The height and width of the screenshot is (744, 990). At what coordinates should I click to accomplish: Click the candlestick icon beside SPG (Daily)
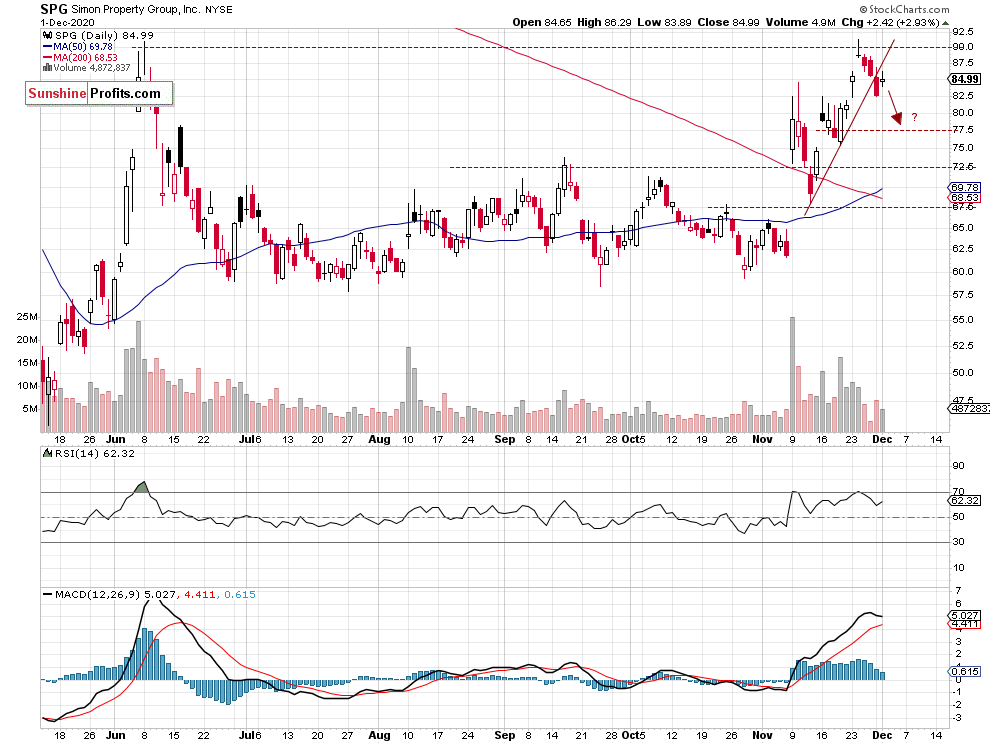[x=48, y=35]
